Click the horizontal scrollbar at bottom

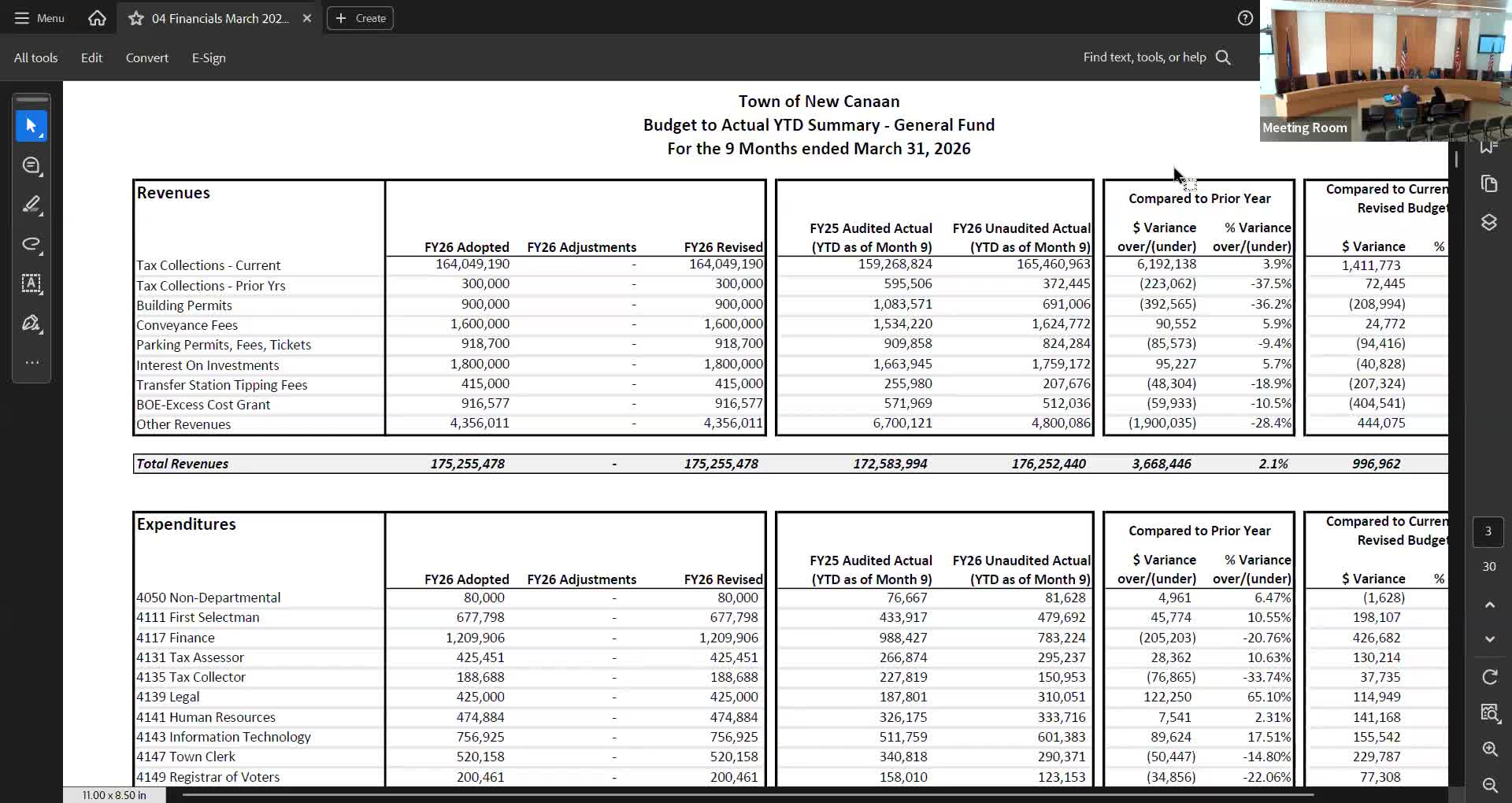pos(748,795)
